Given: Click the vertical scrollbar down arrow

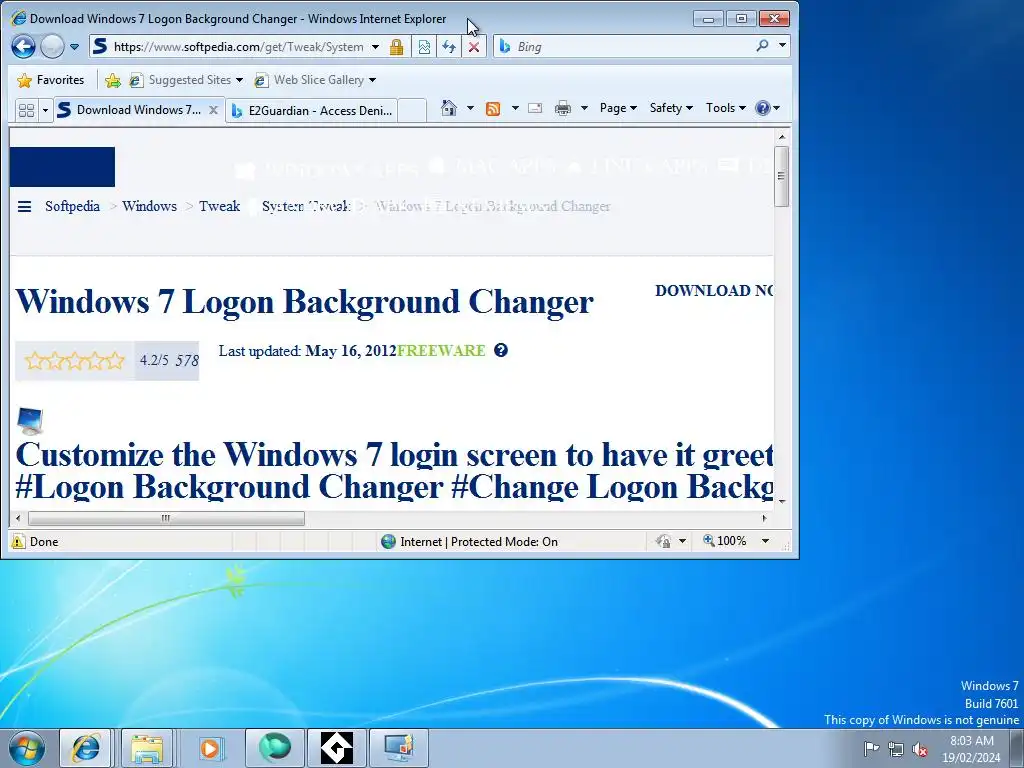Looking at the screenshot, I should pos(782,502).
